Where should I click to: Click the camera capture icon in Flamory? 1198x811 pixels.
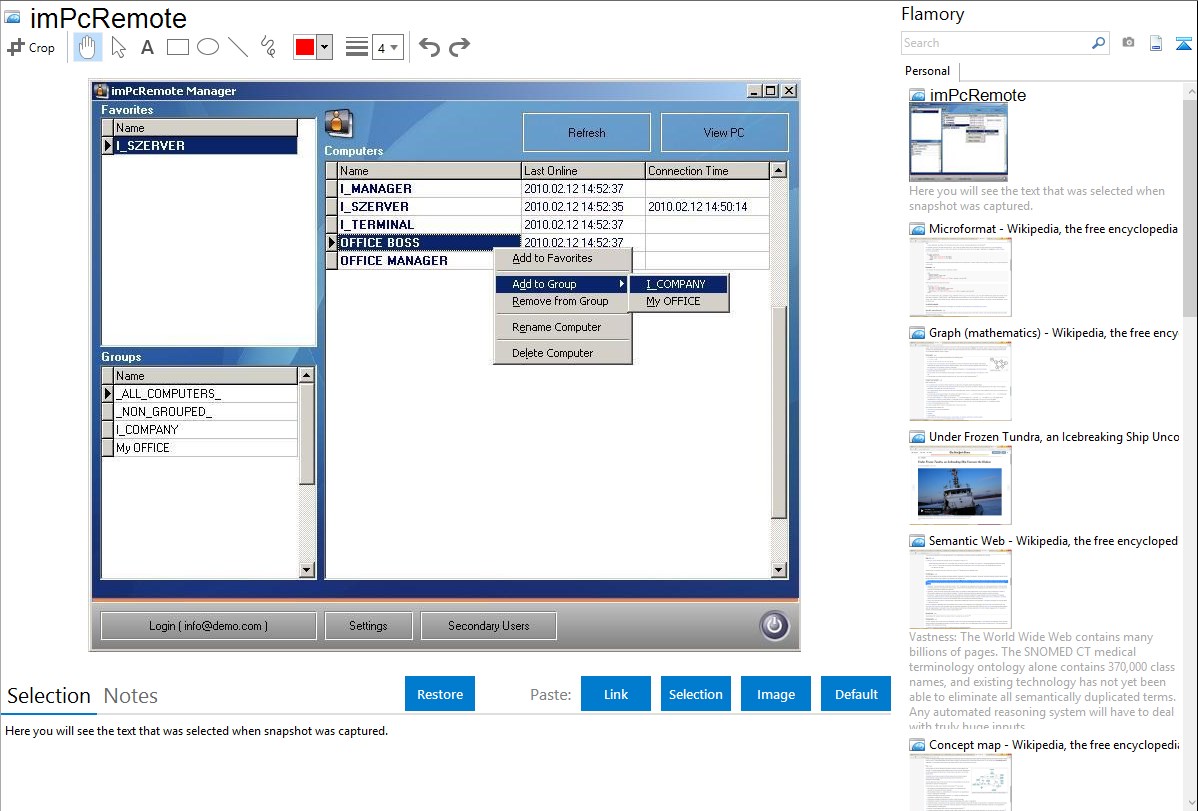pos(1128,43)
